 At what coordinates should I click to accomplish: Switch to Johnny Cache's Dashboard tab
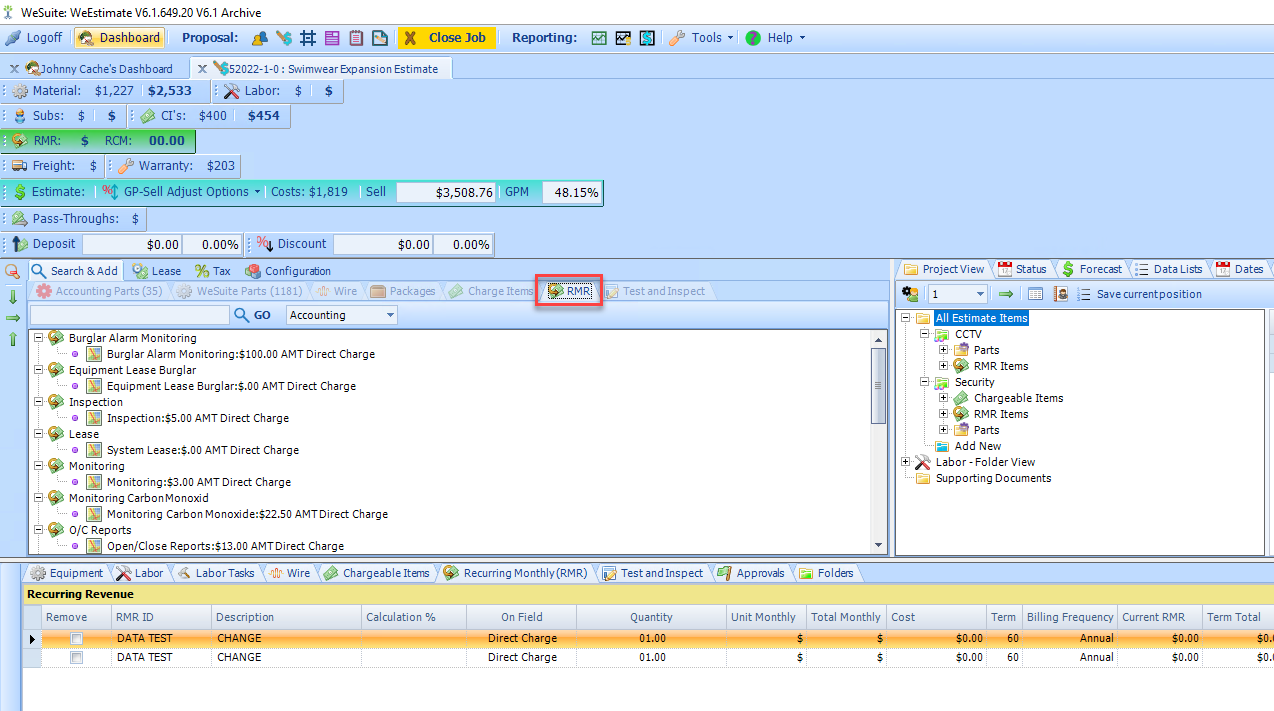(x=105, y=69)
